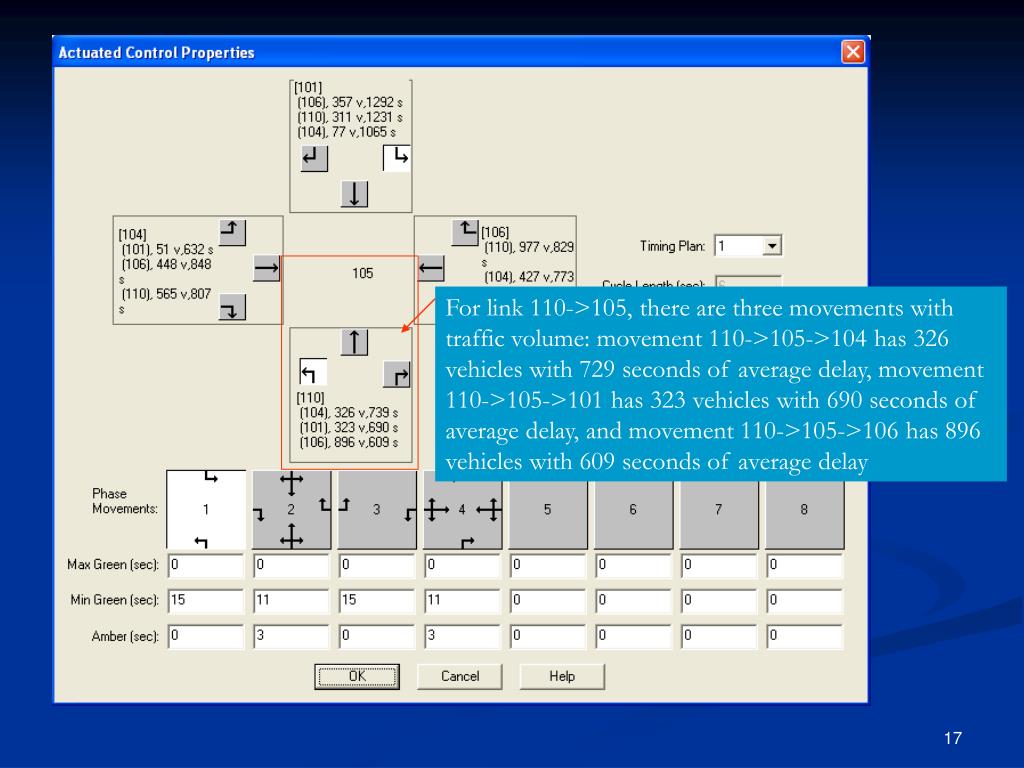Click Amber field for phase 8
The image size is (1024, 768).
[805, 637]
